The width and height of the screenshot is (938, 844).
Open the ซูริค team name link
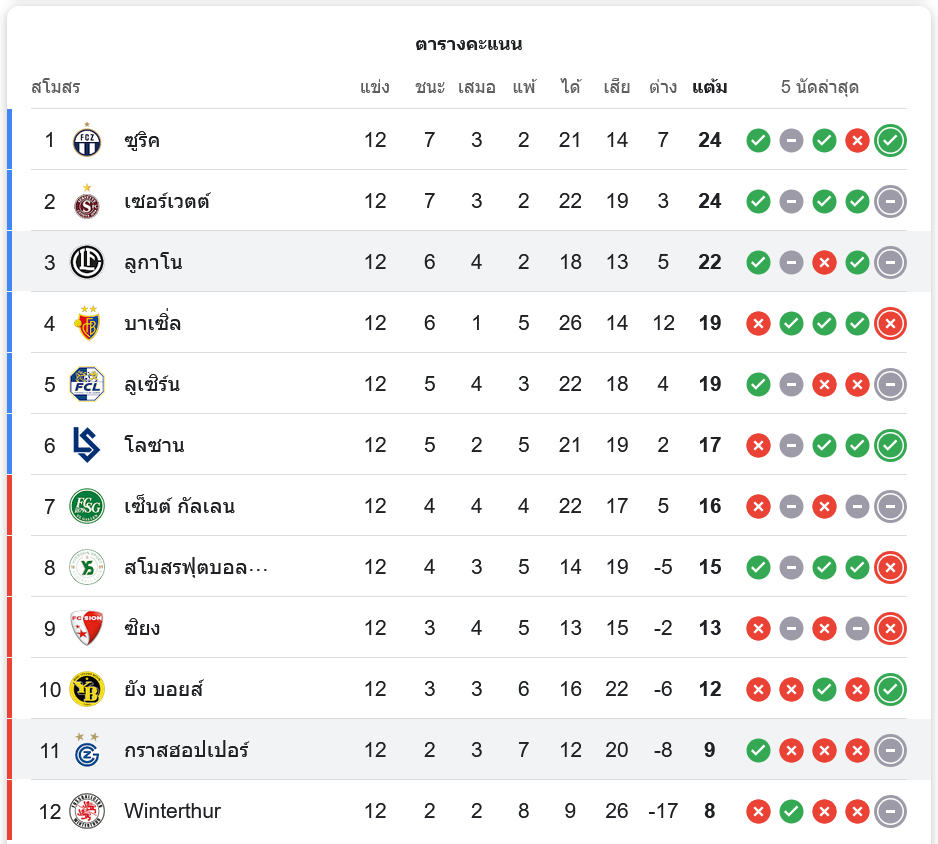coord(142,141)
